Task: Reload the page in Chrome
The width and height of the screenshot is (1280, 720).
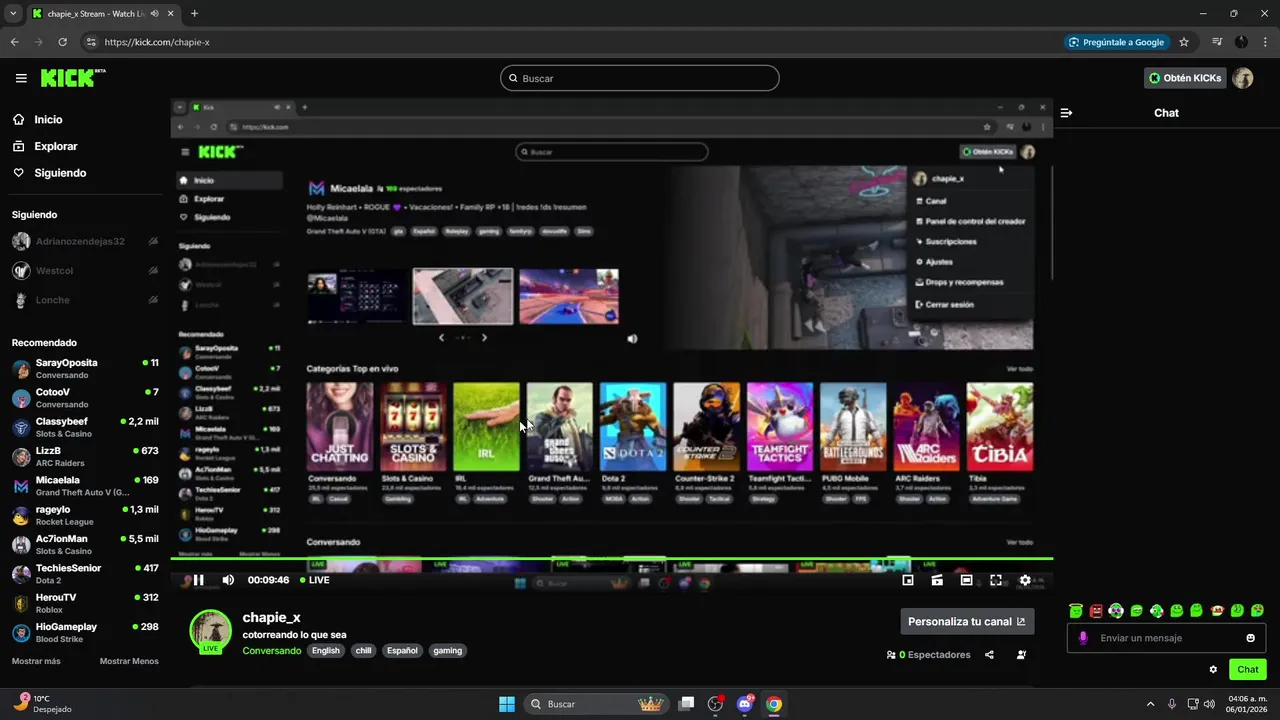Action: [x=62, y=42]
